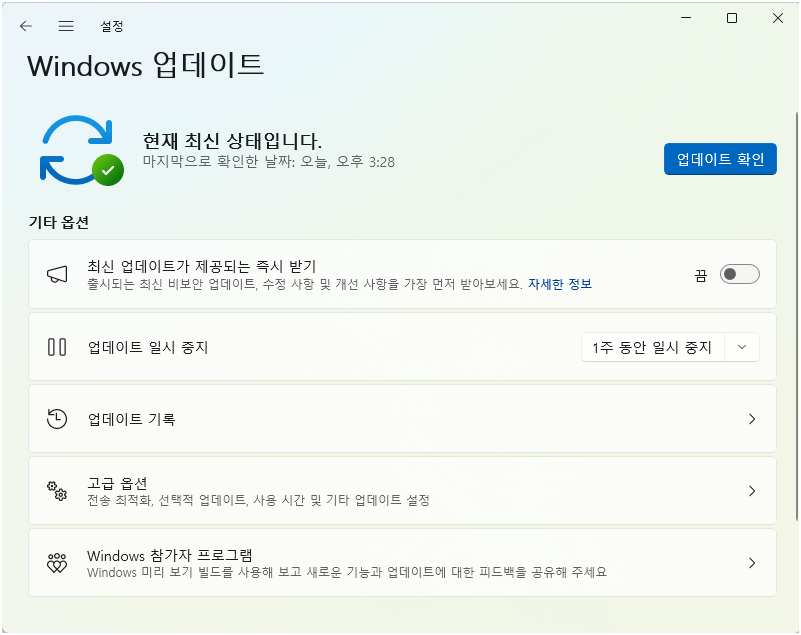Open the hamburger navigation menu
Screen dimensions: 801x635
click(x=66, y=26)
